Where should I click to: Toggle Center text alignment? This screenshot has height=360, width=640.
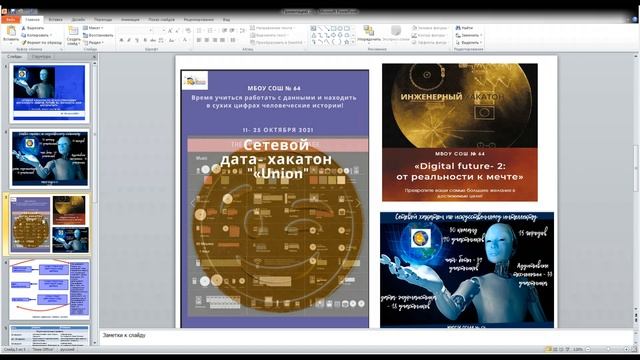(207, 40)
